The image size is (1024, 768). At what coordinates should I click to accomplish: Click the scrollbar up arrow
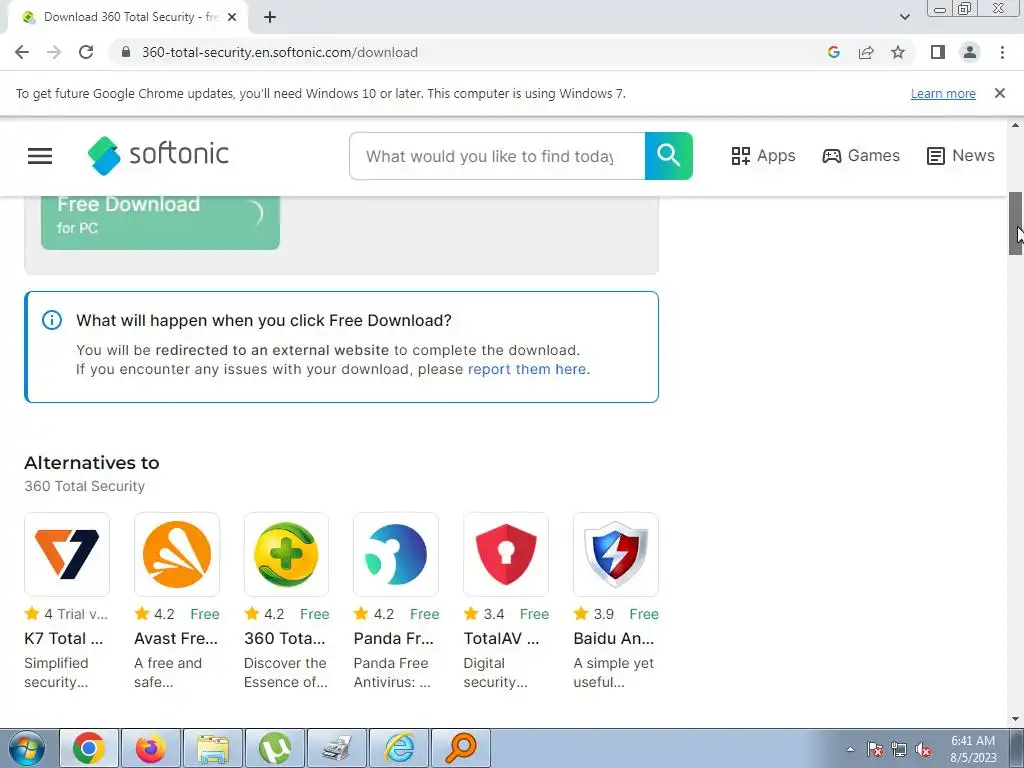coord(1016,125)
